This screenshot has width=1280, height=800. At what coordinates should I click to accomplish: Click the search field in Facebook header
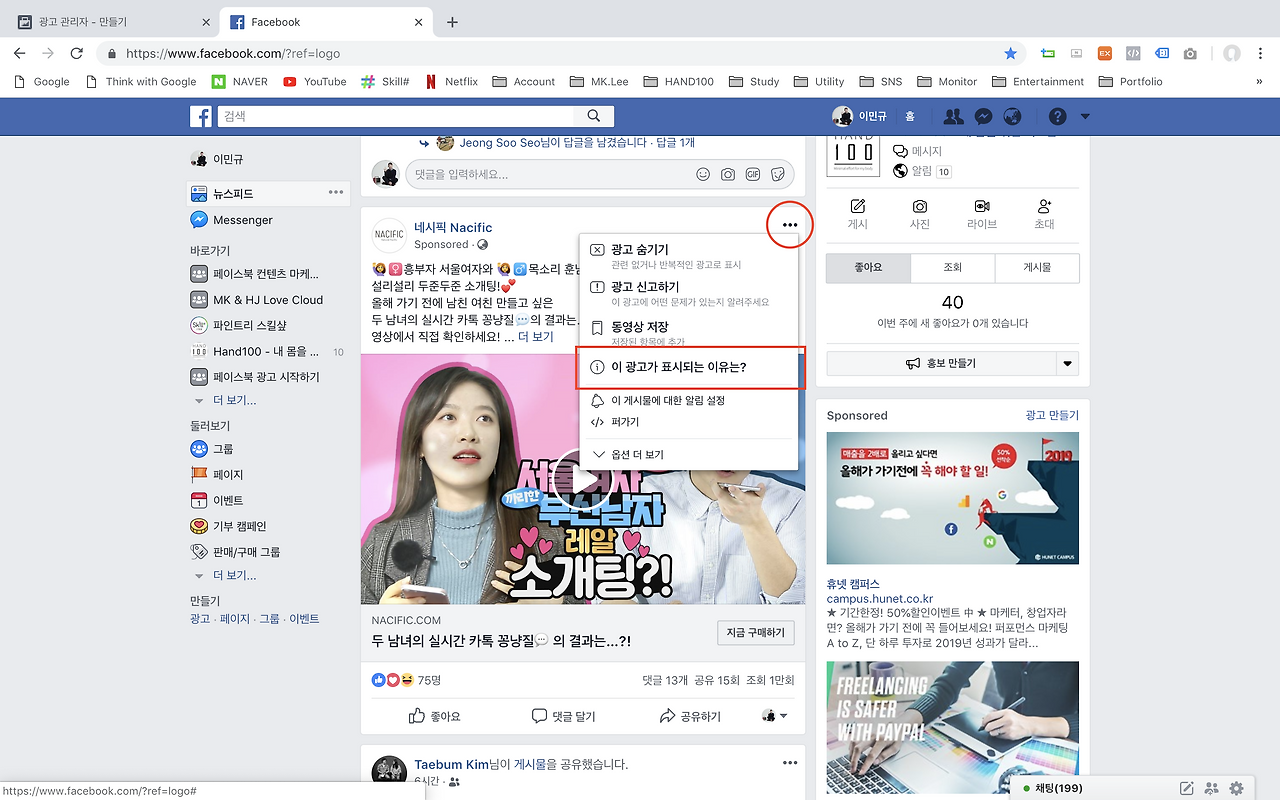tap(396, 116)
